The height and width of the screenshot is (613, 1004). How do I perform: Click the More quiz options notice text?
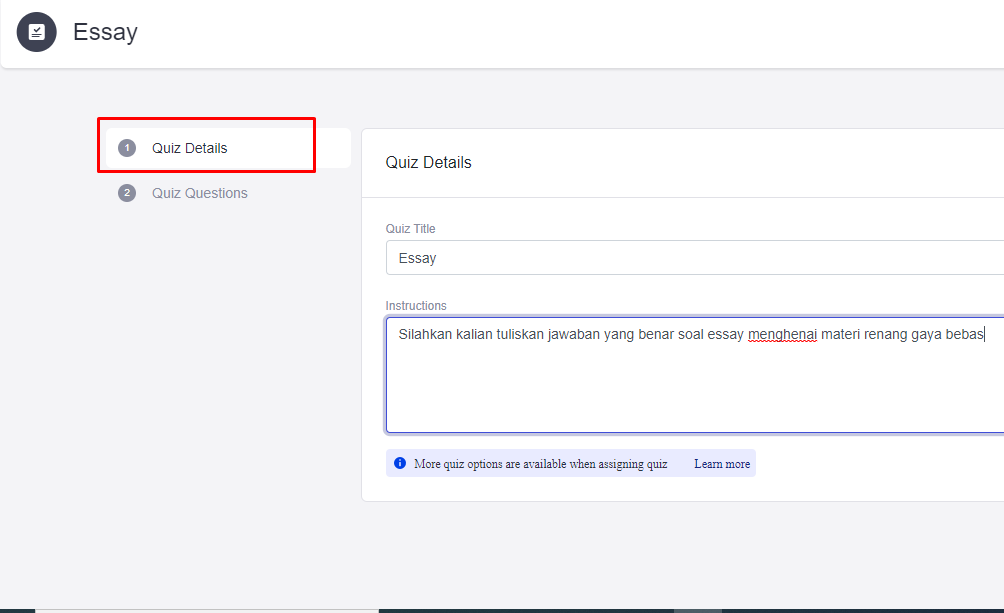click(x=540, y=464)
